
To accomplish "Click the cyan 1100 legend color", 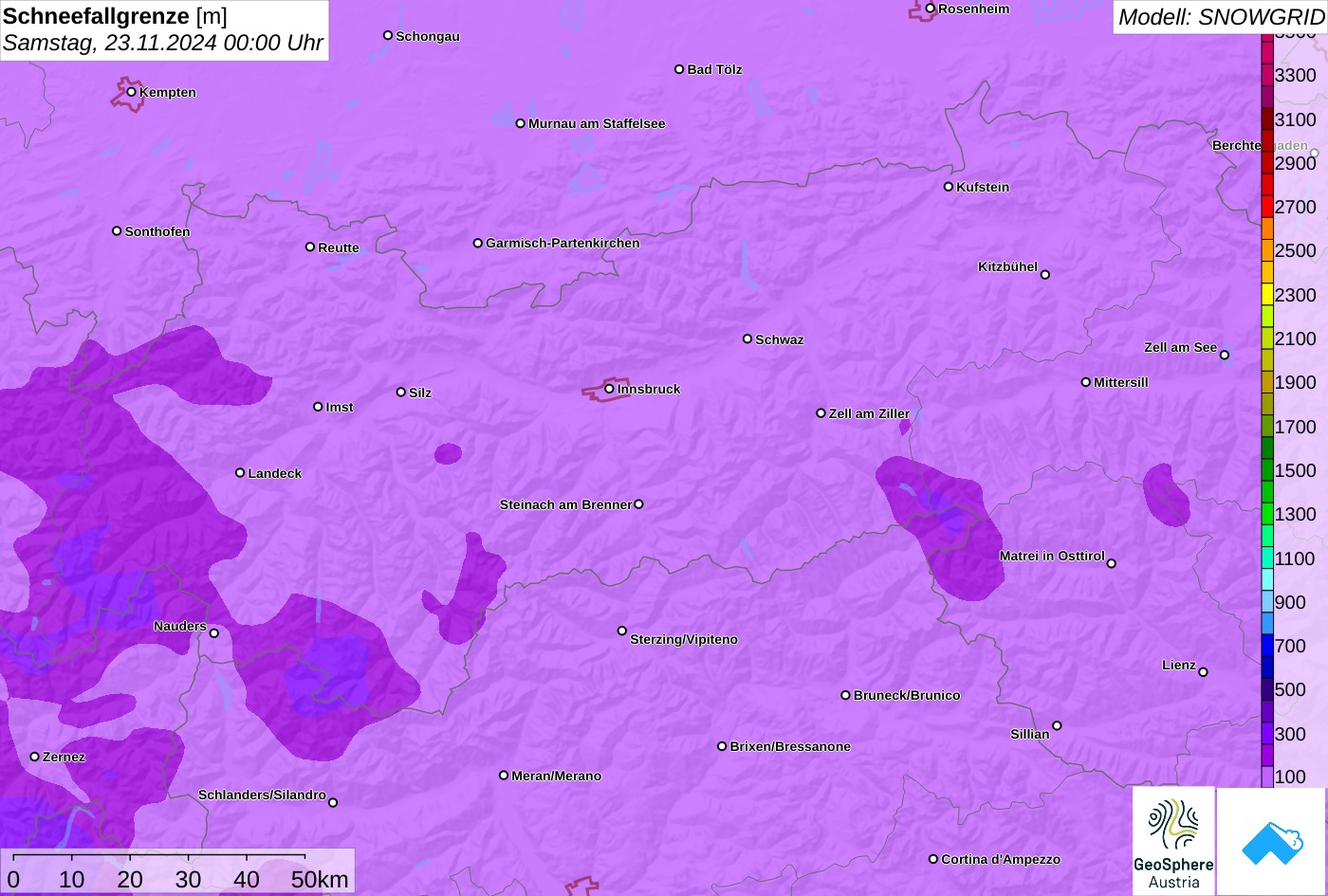I will pos(1267,558).
